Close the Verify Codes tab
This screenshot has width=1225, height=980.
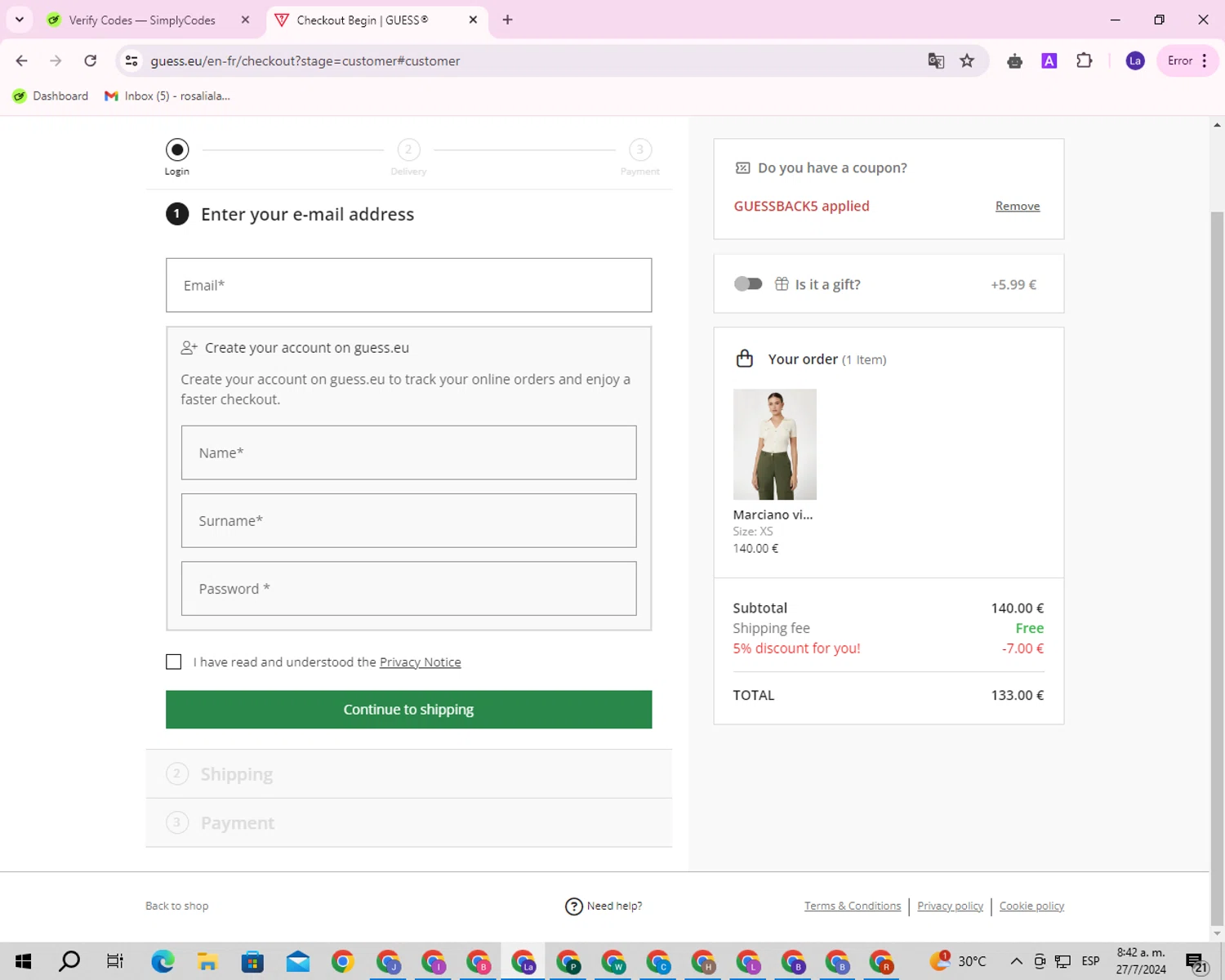245,20
